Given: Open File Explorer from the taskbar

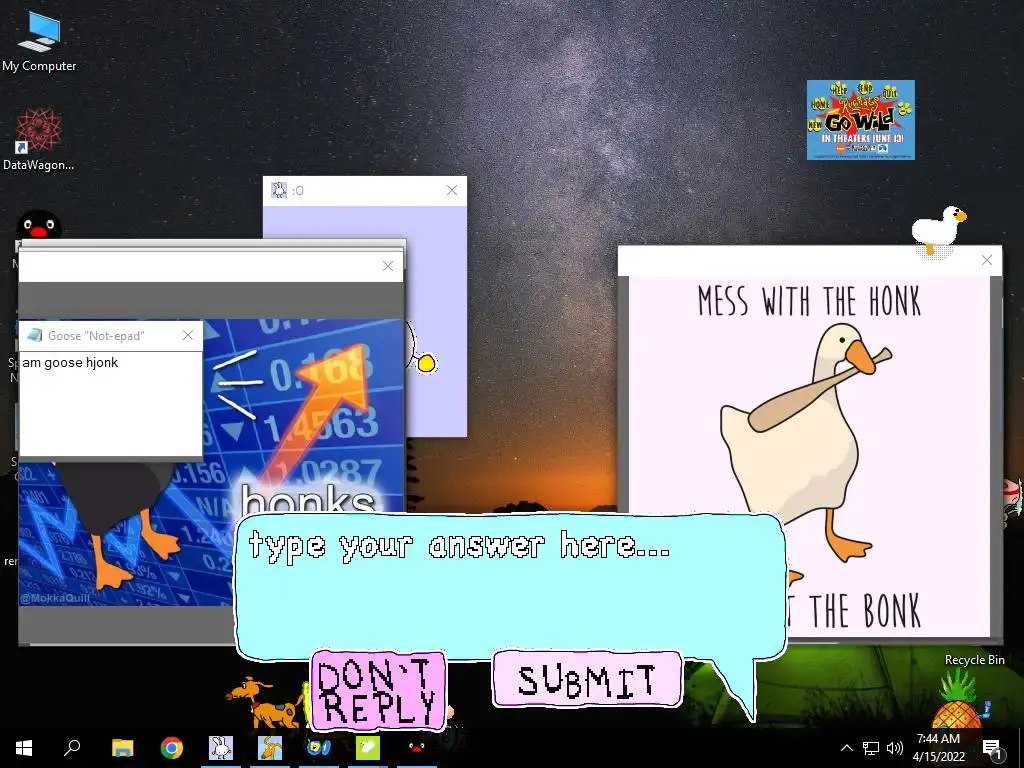Looking at the screenshot, I should [x=122, y=748].
